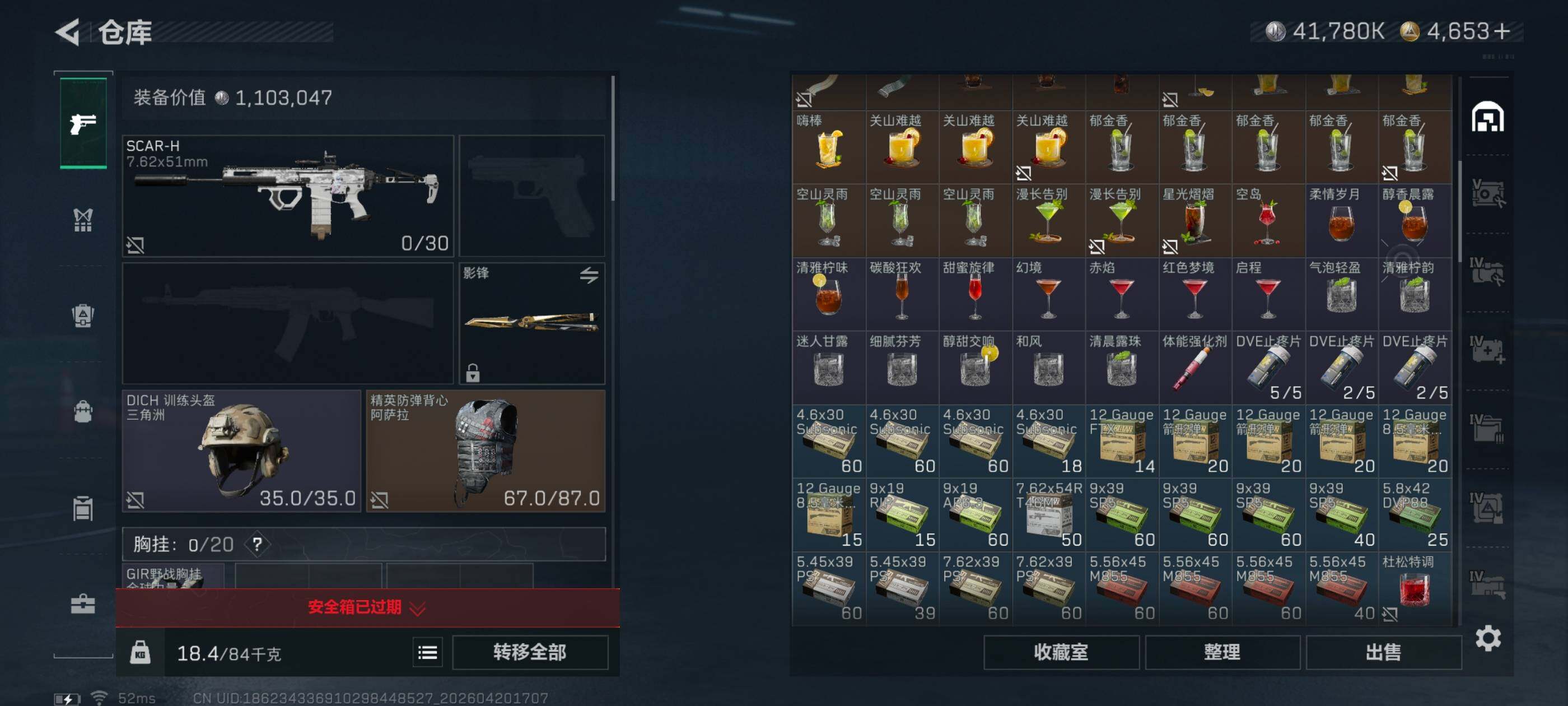Viewport: 1568px width, 706px height.
Task: Open the 收藏室 button
Action: [1061, 652]
